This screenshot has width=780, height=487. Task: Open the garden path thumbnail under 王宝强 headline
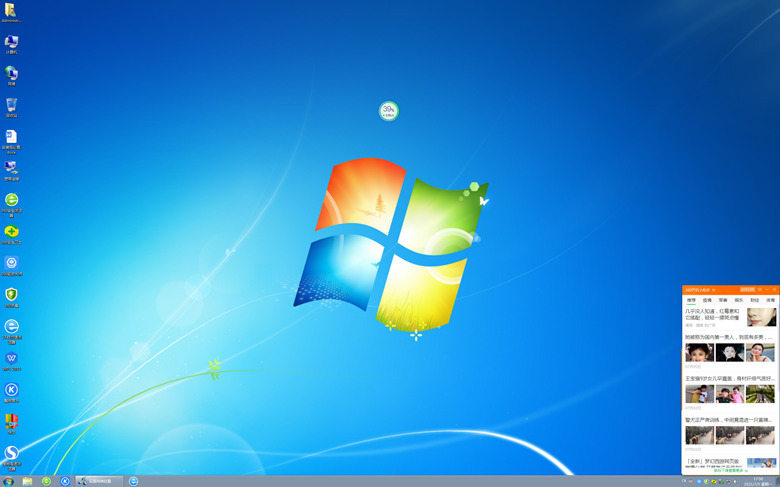click(760, 394)
